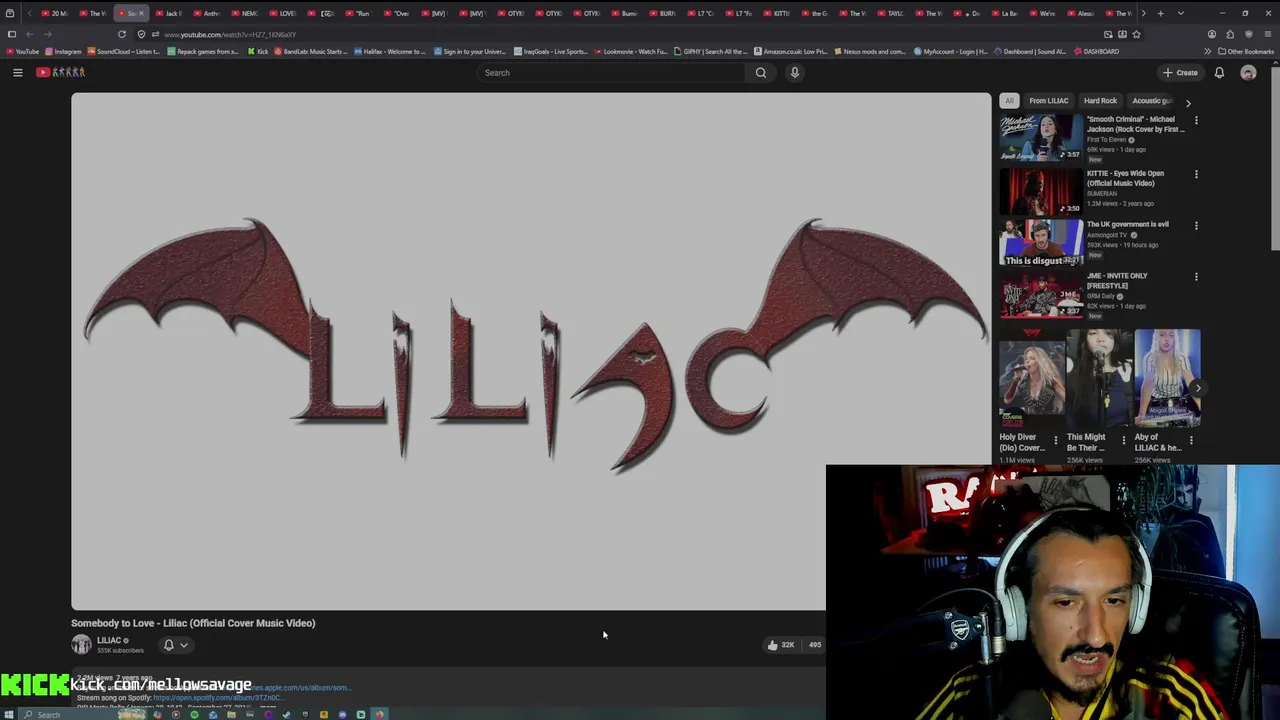Open the KITTIE Eyes Wide Open thumbnail
The width and height of the screenshot is (1280, 720).
(x=1041, y=191)
